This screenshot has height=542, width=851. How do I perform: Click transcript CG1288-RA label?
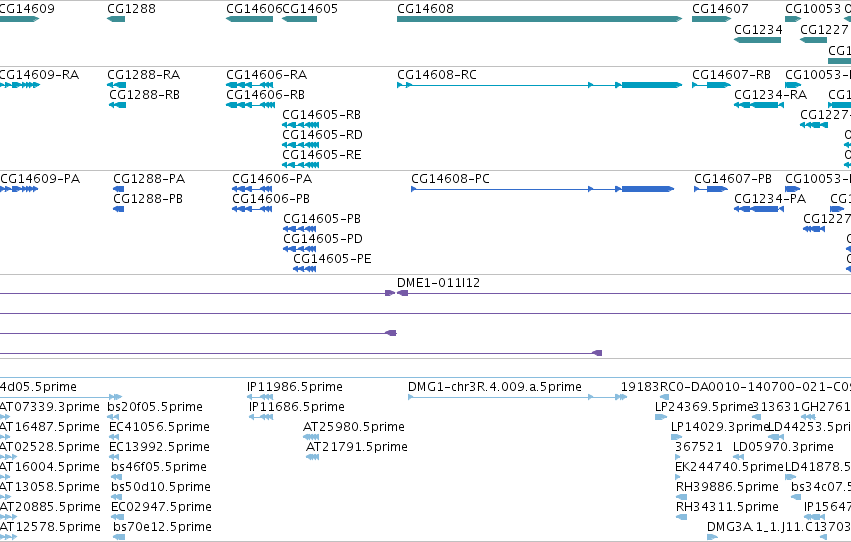click(144, 75)
